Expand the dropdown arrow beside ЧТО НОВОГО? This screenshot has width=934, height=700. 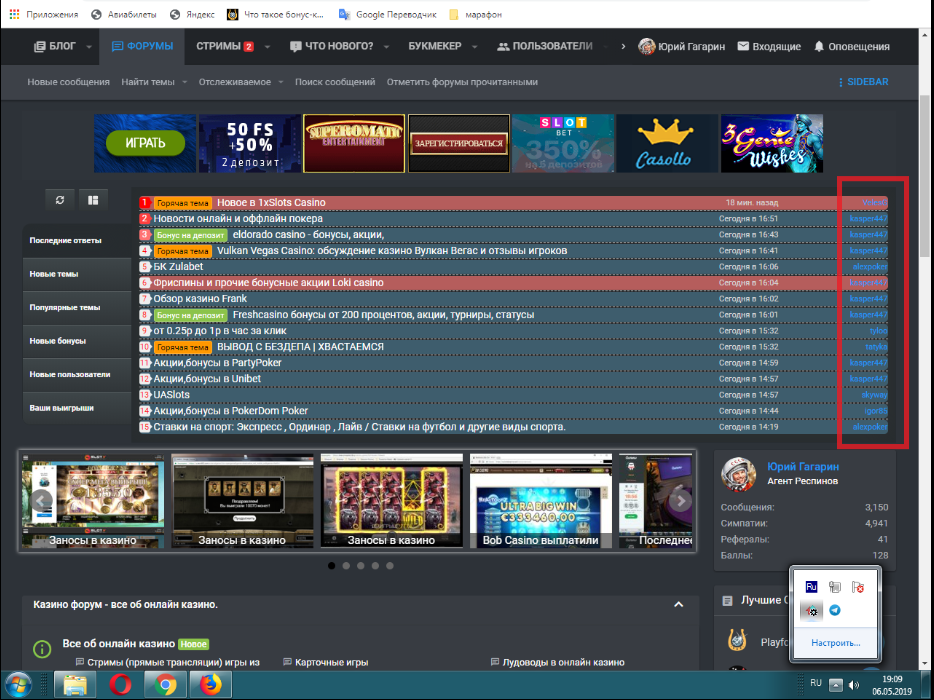coord(387,47)
